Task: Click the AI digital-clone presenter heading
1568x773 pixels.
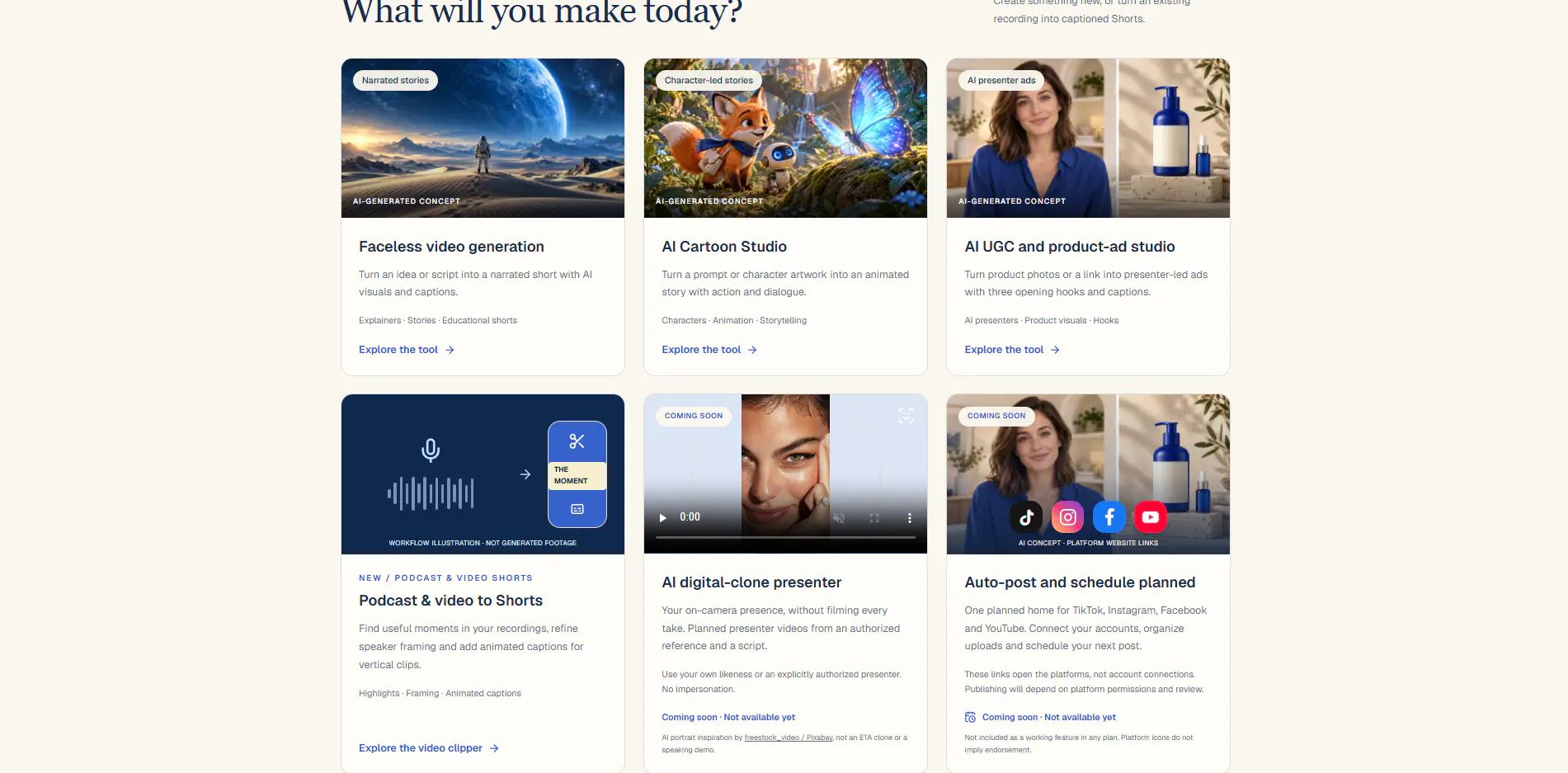Action: (x=751, y=582)
